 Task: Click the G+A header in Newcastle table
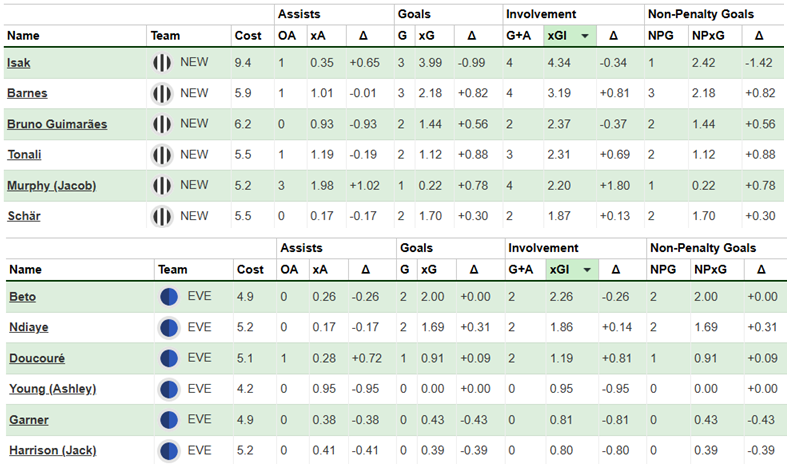(x=519, y=36)
